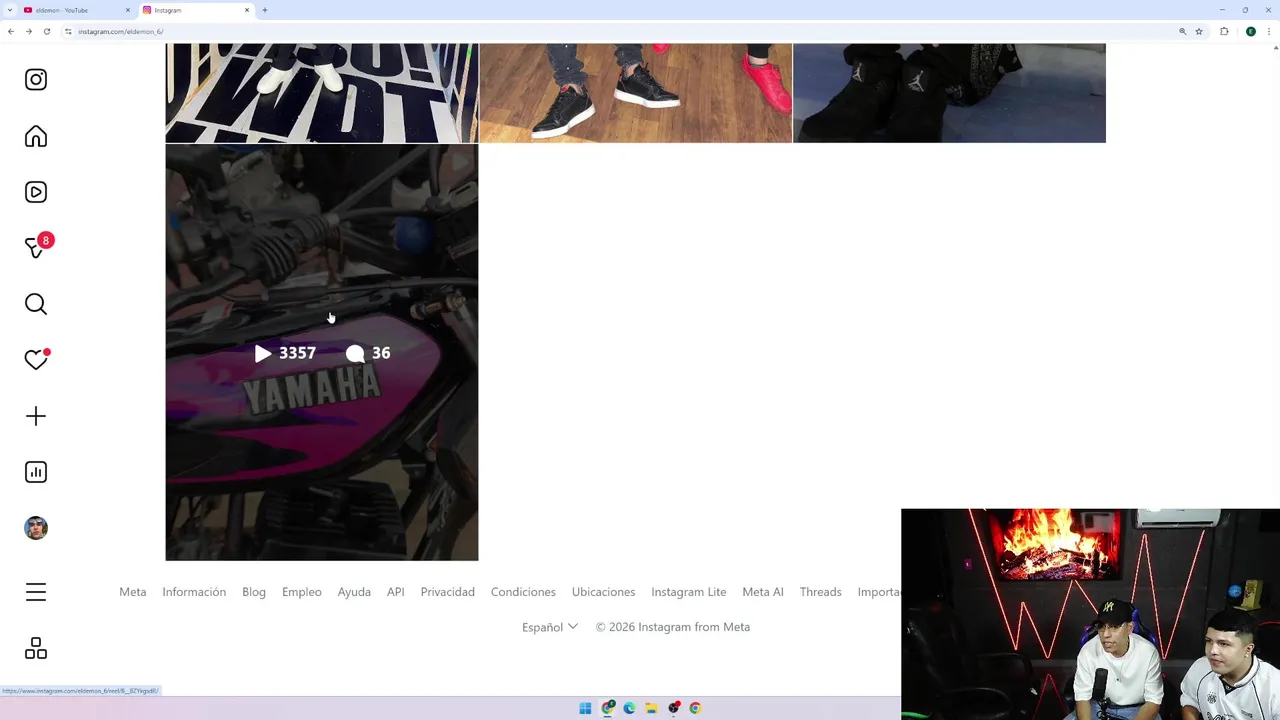The image size is (1280, 720).
Task: Click the address bar URL field
Action: coord(620,31)
